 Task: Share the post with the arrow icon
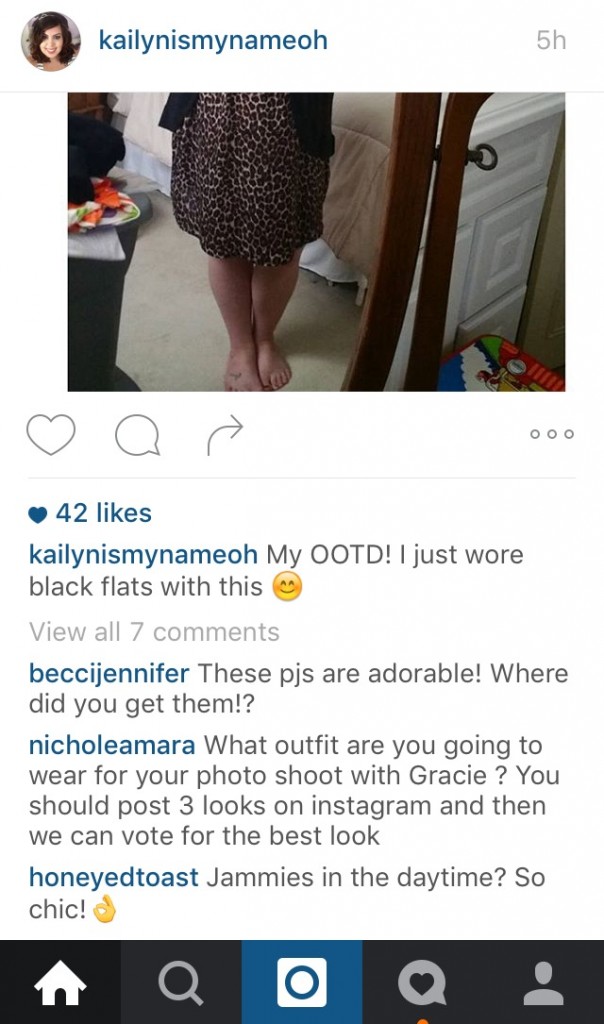coord(225,434)
